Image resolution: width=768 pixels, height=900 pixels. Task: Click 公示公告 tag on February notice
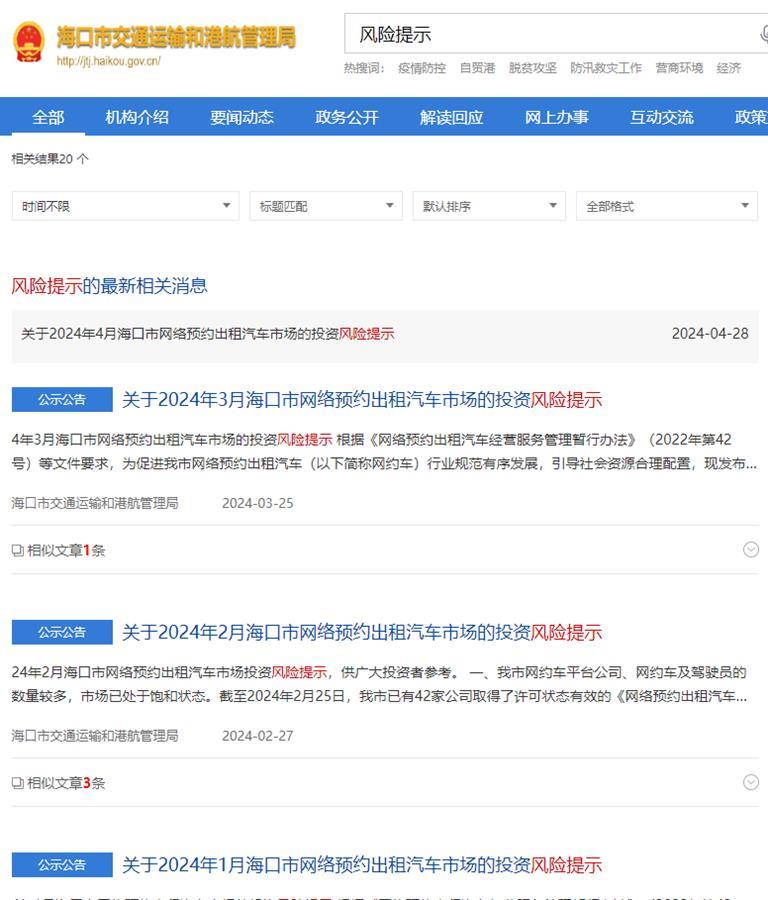click(62, 632)
